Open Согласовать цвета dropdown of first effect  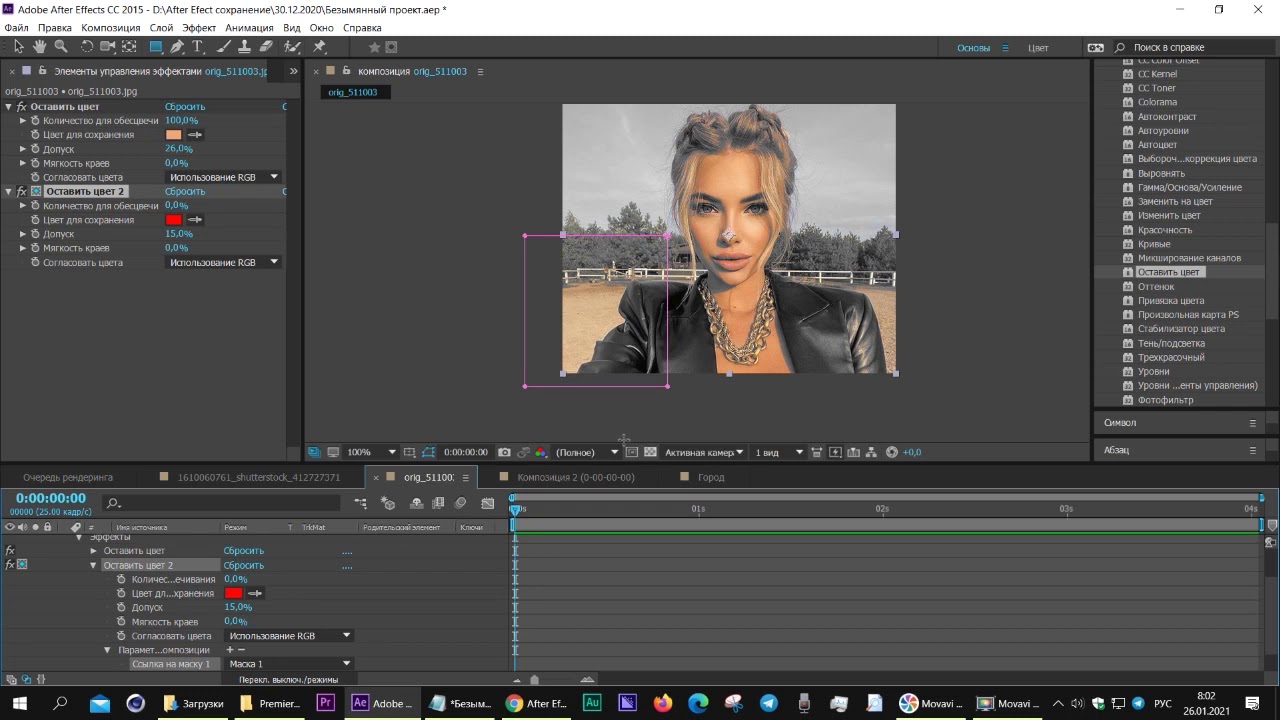point(223,177)
